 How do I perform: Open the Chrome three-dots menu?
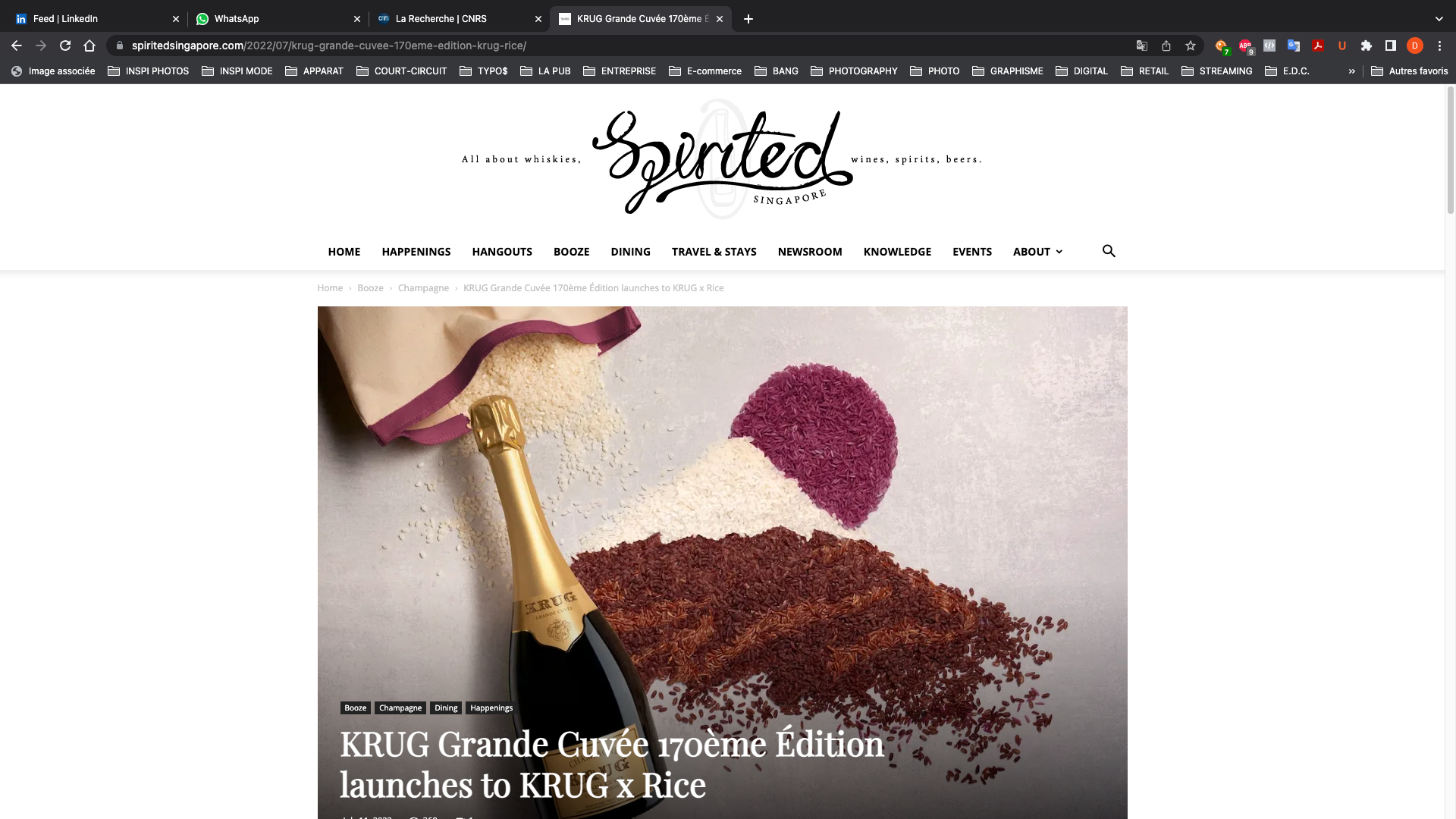[1439, 45]
